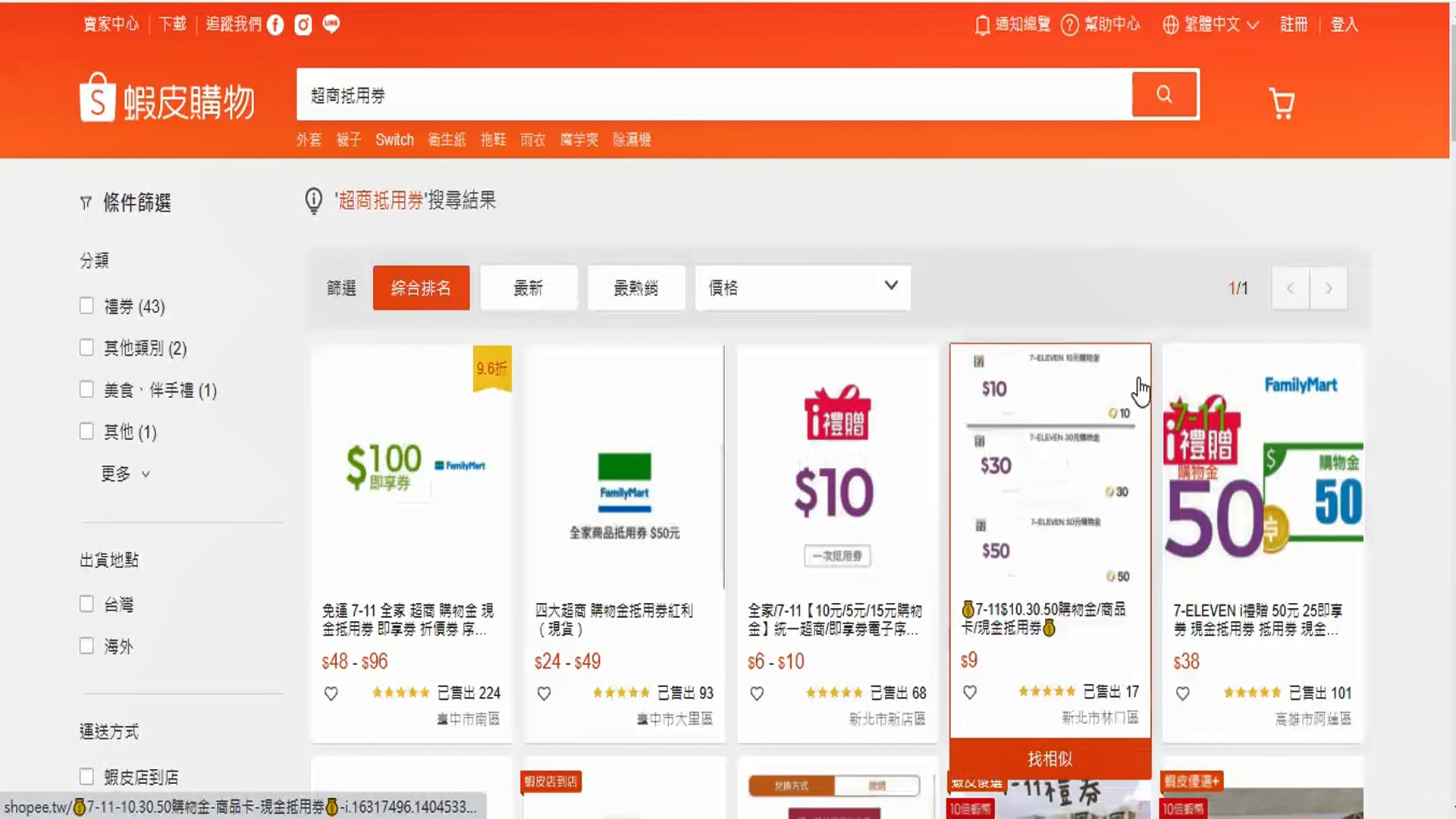
Task: Go to previous results page arrow
Action: (x=1290, y=288)
